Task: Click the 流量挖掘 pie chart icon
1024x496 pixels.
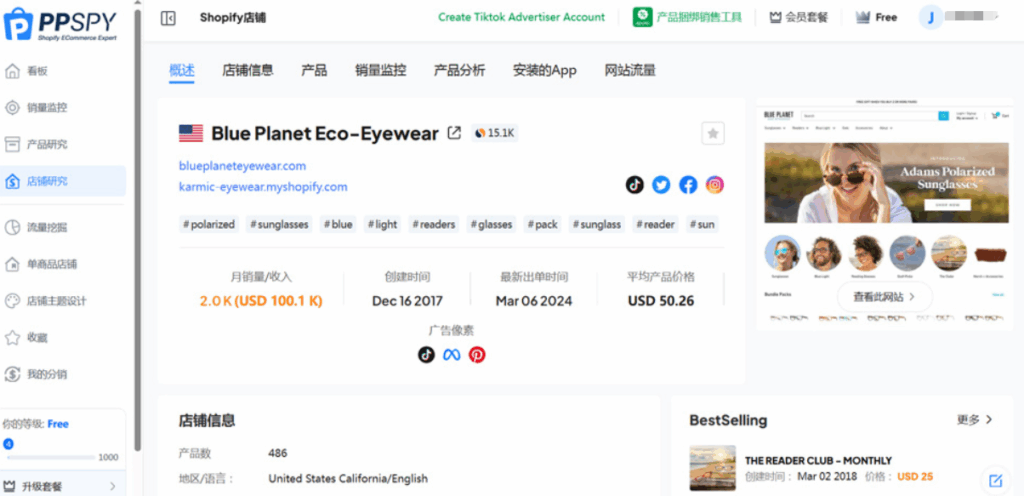Action: click(12, 227)
